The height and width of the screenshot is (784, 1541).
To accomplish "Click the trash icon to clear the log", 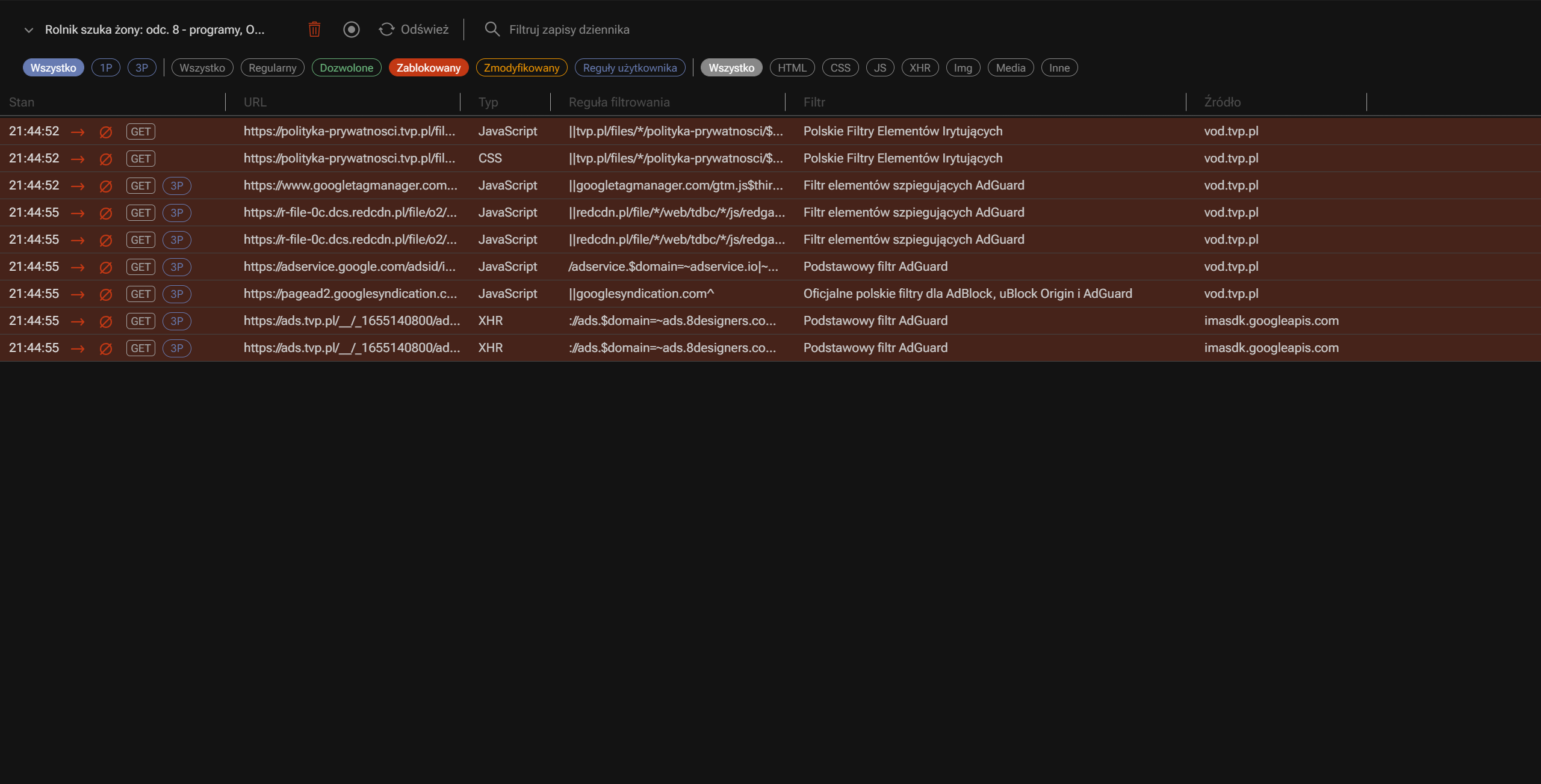I will [314, 29].
